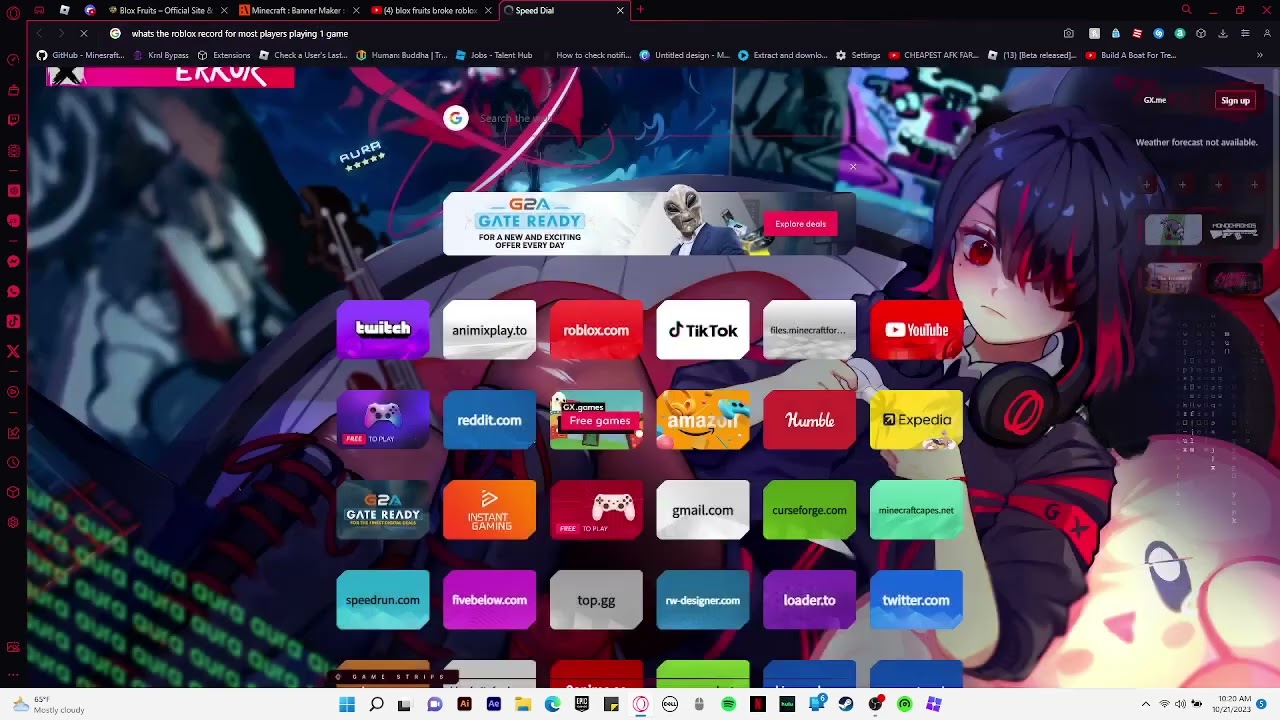This screenshot has width=1280, height=720.
Task: Show hidden system tray icons
Action: click(x=1146, y=704)
